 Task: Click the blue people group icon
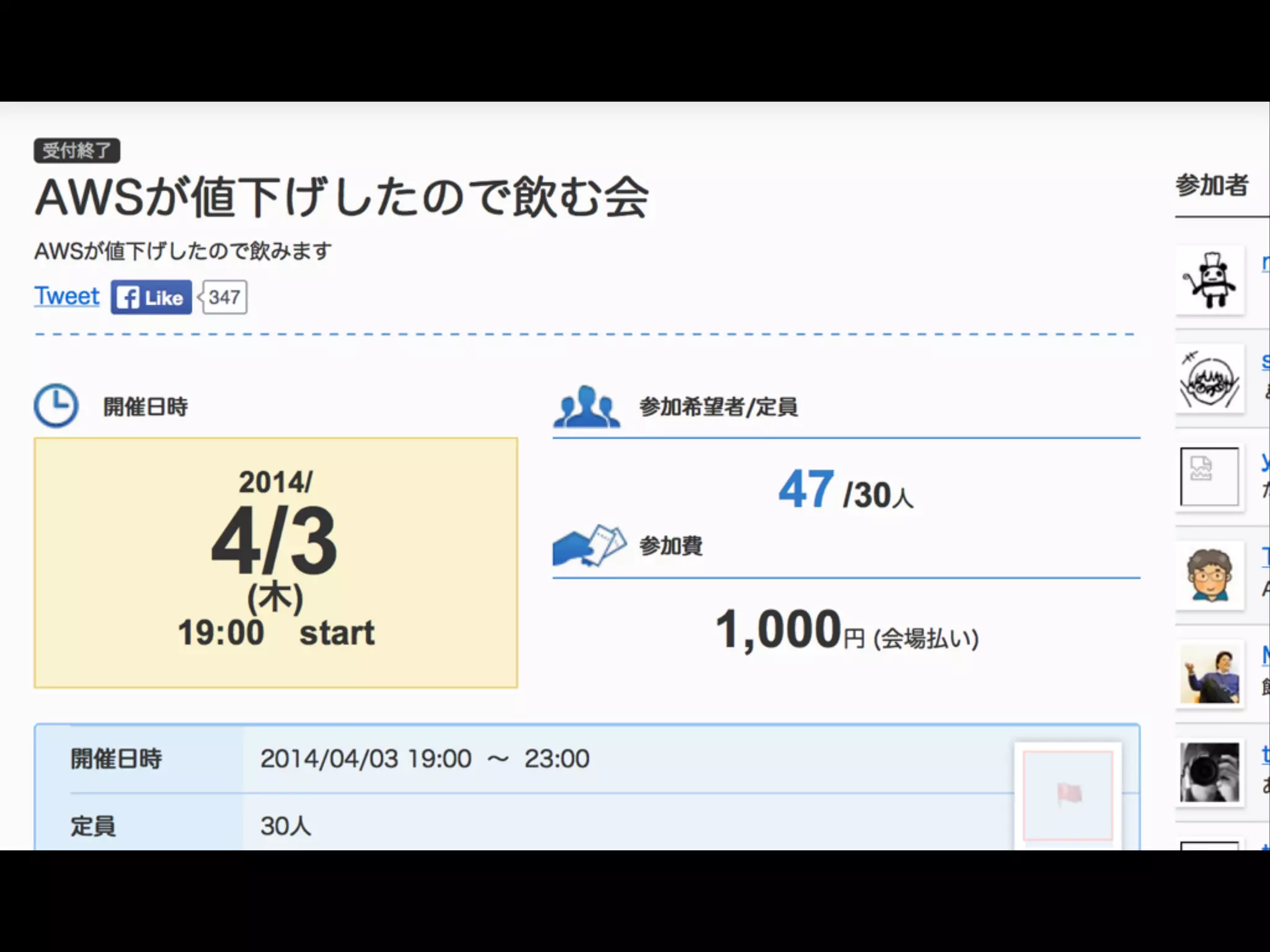(586, 407)
